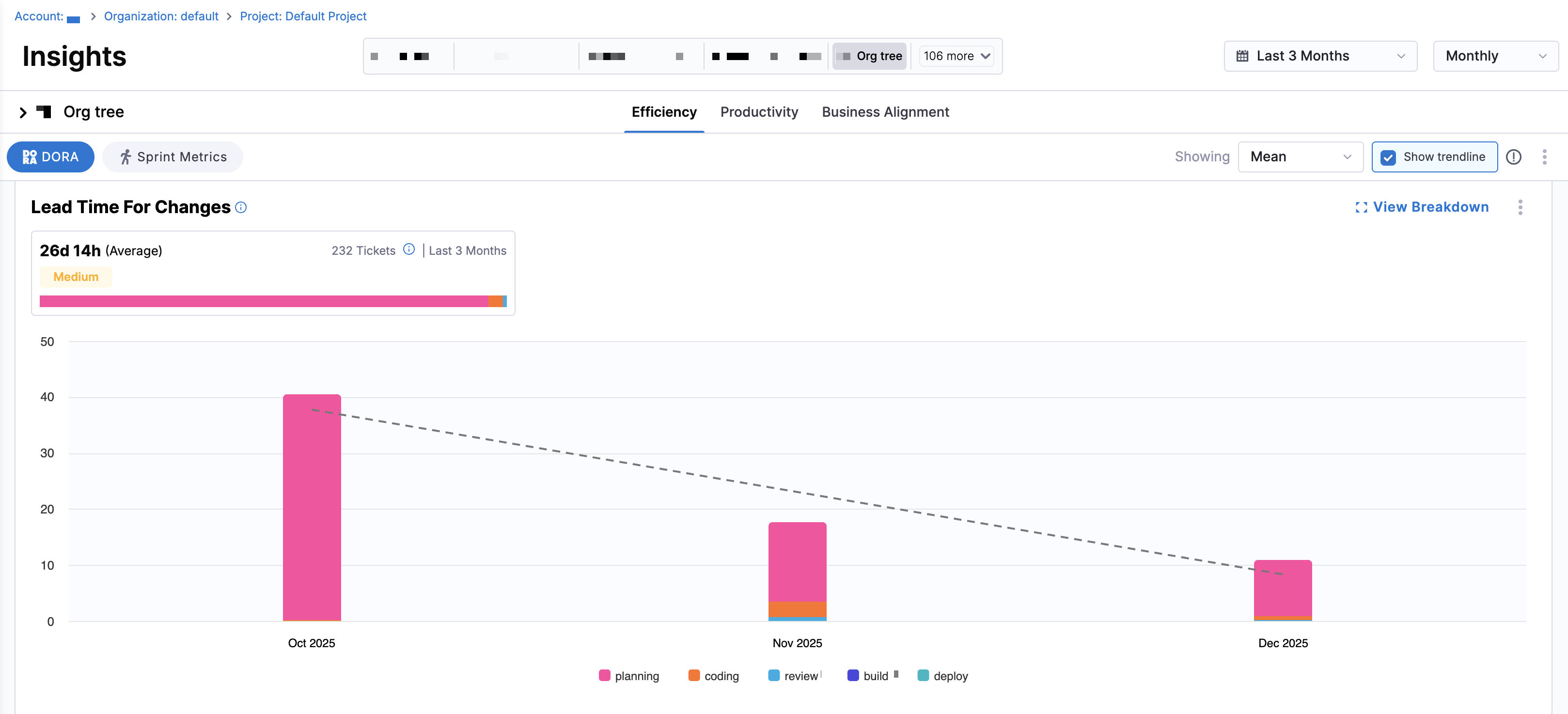Uncheck the Show trendline checkbox

(1388, 157)
